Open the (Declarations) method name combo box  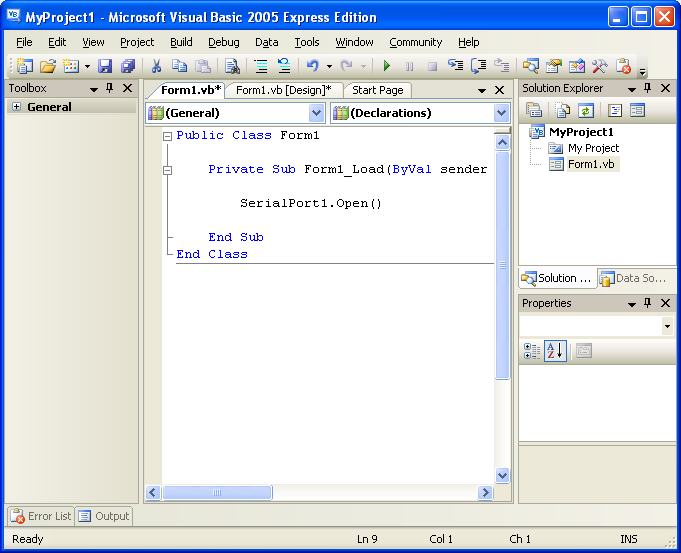pyautogui.click(x=420, y=113)
